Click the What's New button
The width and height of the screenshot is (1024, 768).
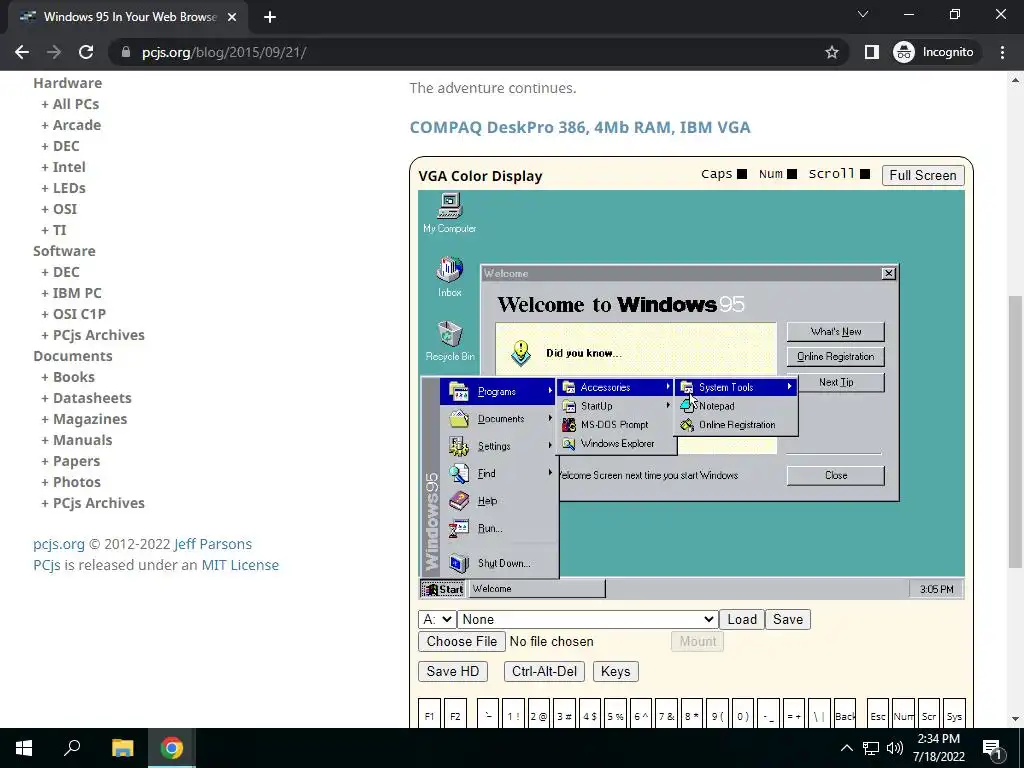point(835,332)
